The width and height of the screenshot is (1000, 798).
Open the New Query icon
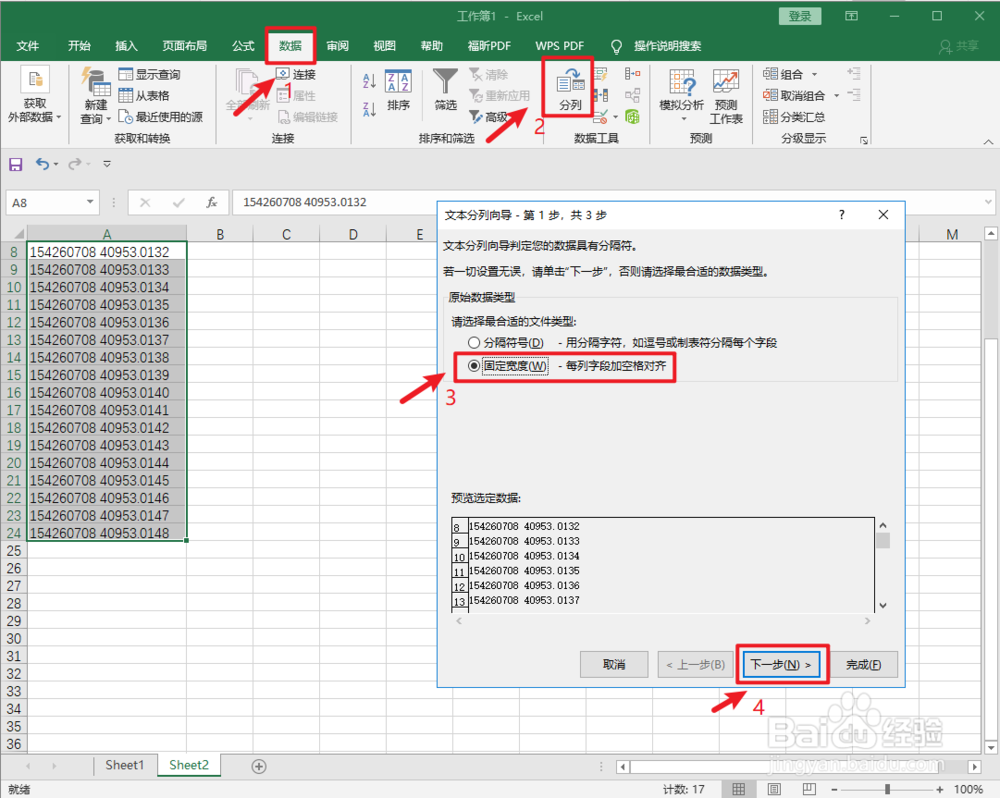(x=96, y=95)
